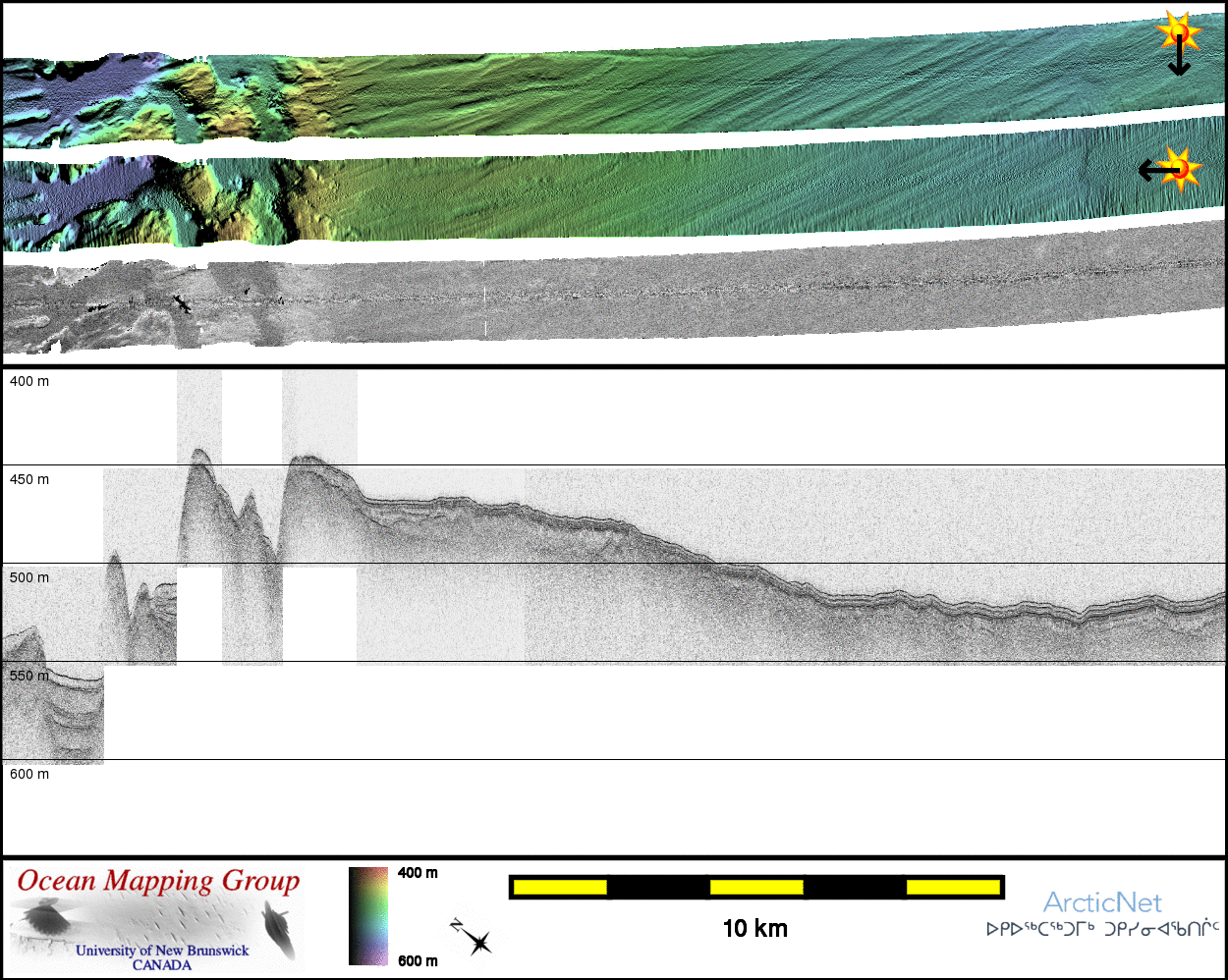Click the rainbow depth color scale bar
Viewport: 1228px width, 980px height.
[368, 915]
